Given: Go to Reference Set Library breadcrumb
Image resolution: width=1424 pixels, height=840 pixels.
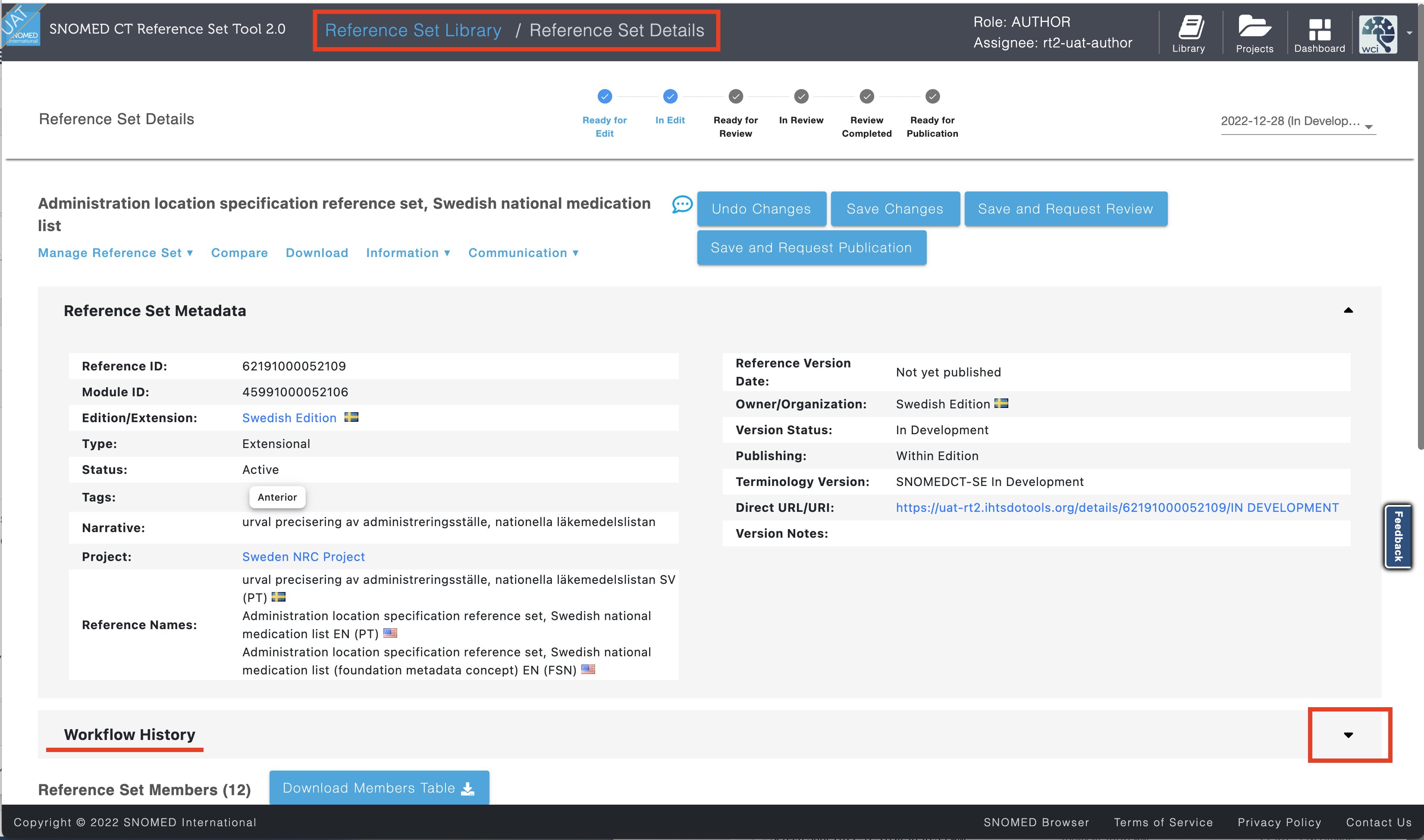Looking at the screenshot, I should point(413,30).
